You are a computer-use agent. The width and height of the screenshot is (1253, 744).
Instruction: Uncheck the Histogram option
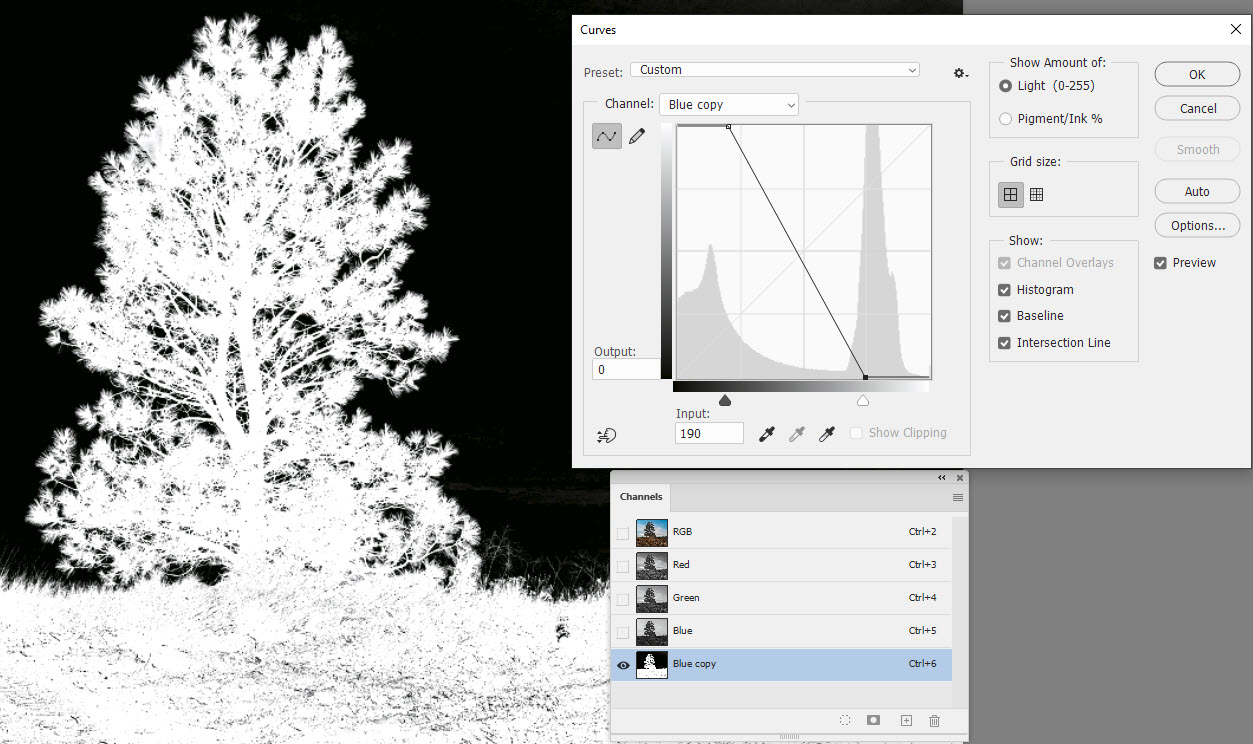tap(1003, 289)
